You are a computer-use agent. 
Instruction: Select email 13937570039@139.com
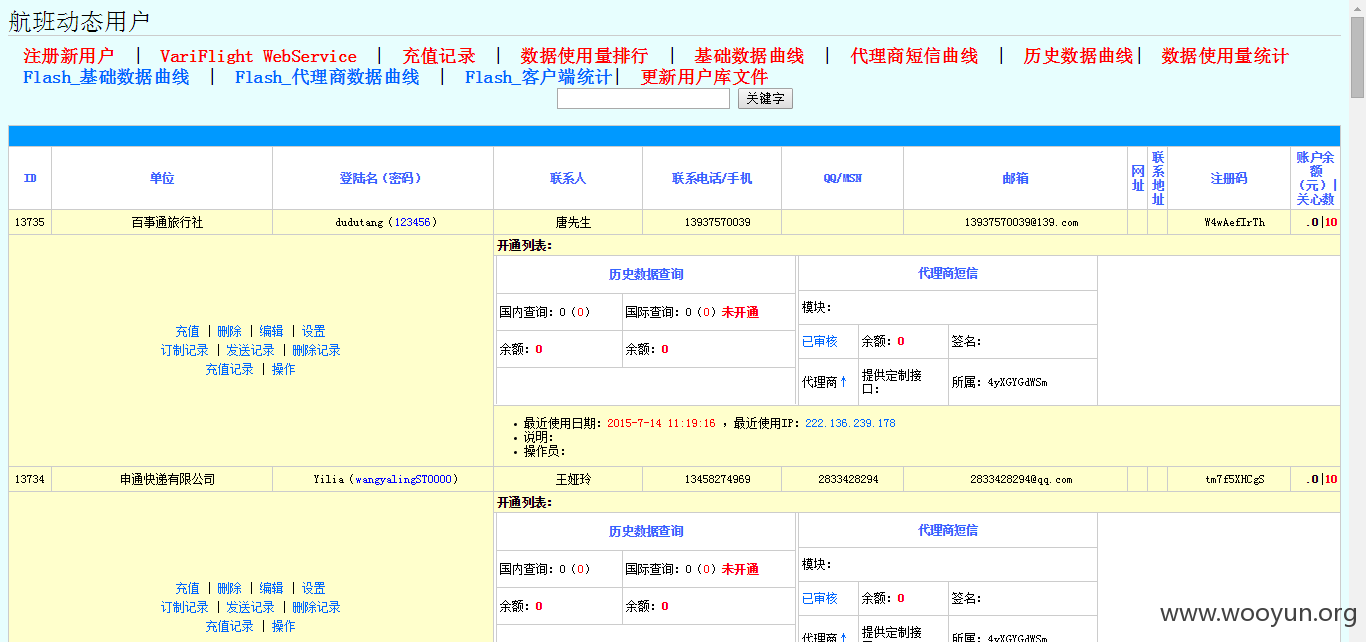1021,222
